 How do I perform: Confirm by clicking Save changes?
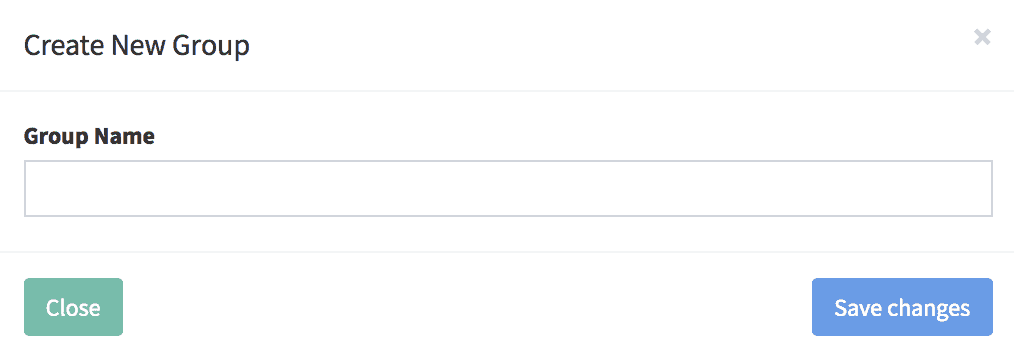click(902, 307)
